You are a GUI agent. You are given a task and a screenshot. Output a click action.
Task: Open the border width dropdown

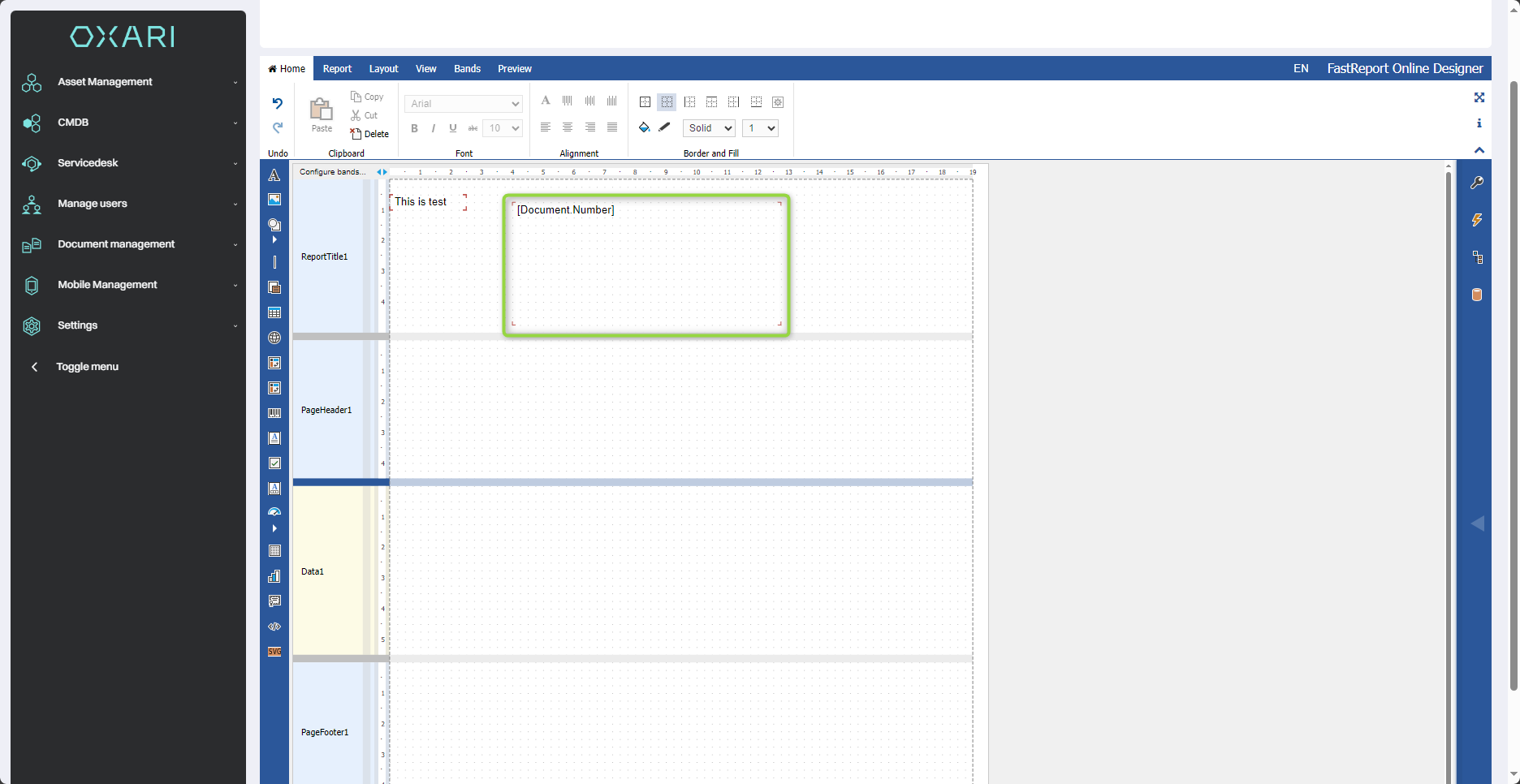(x=760, y=128)
